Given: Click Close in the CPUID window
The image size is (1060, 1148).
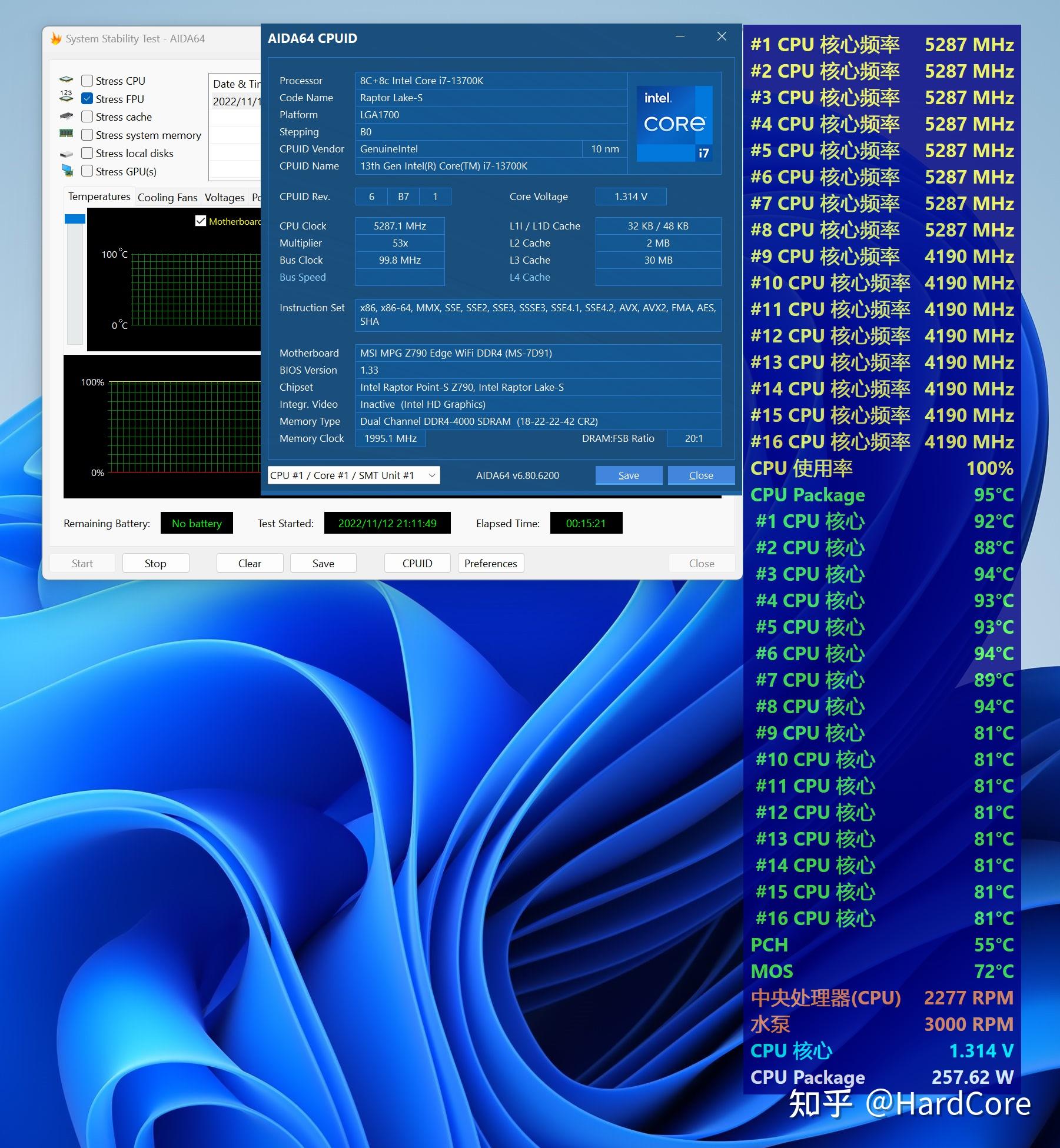Looking at the screenshot, I should pos(701,475).
